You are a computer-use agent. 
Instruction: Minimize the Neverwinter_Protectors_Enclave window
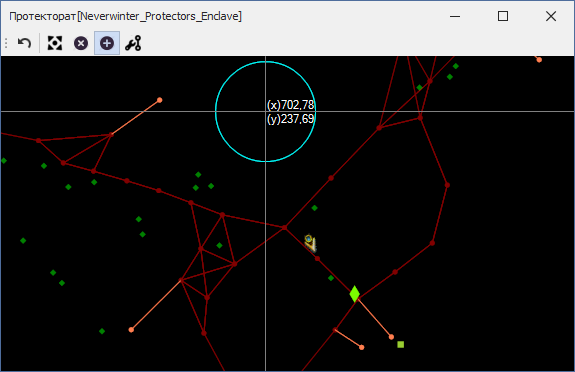point(455,16)
